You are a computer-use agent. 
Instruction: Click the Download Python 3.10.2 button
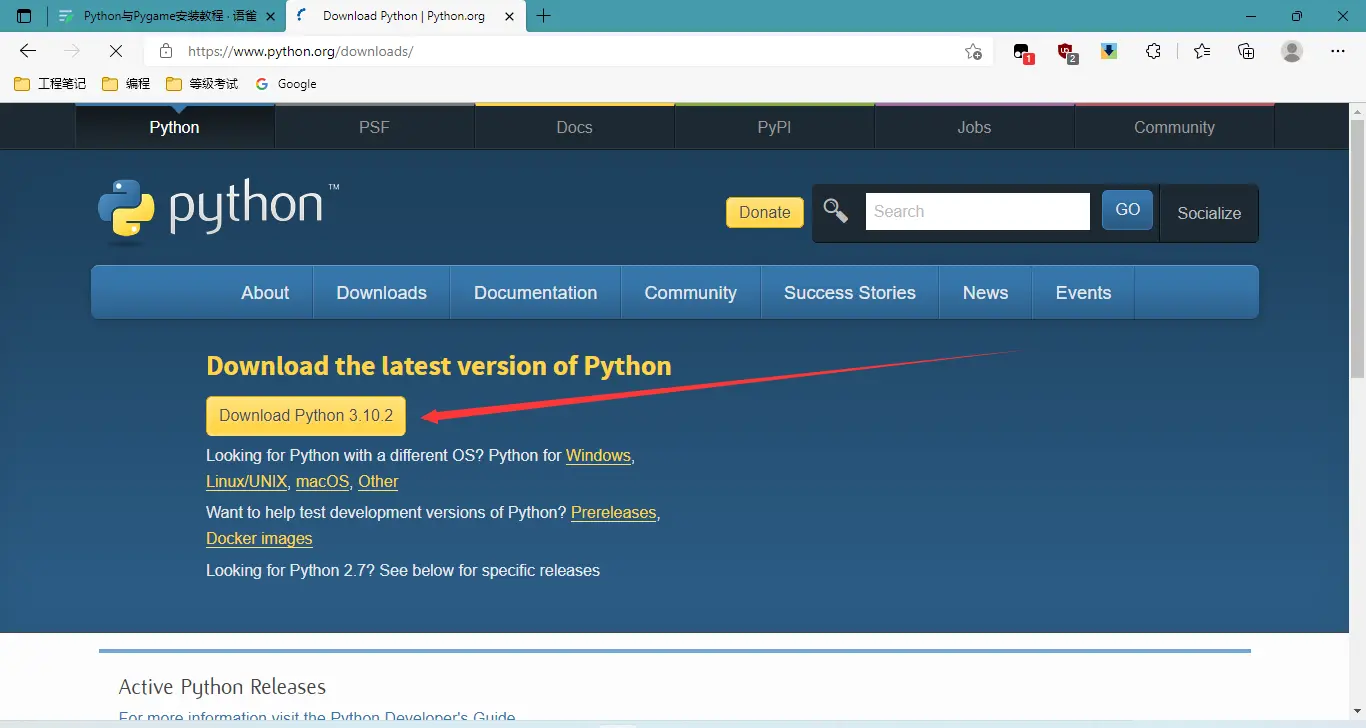(305, 415)
